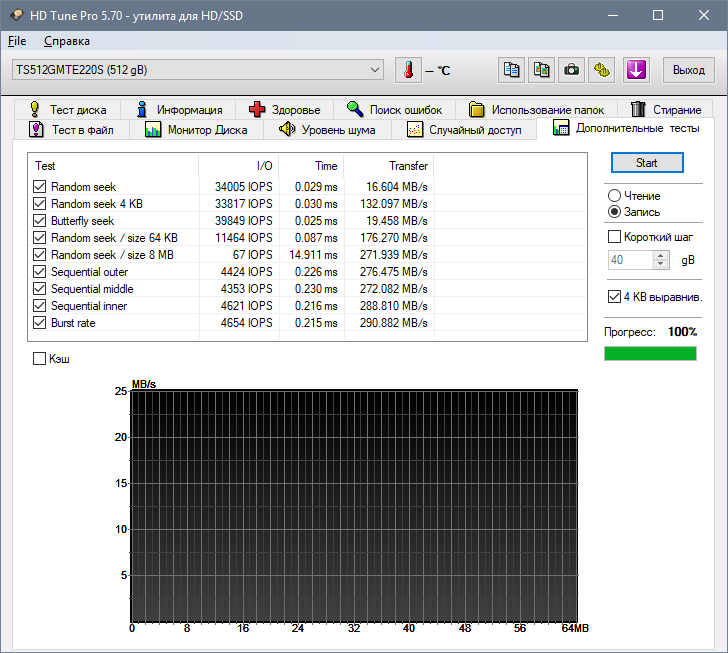
Task: Switch to the Информация tab
Action: 178,110
